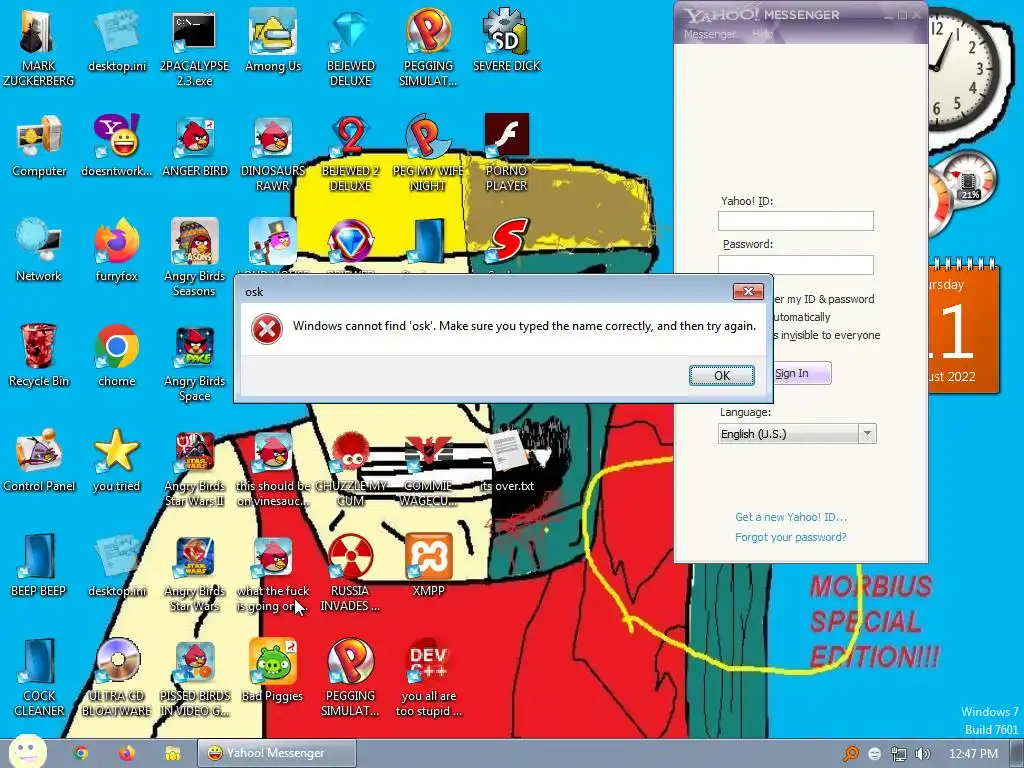Image resolution: width=1024 pixels, height=768 pixels.
Task: Click OK in the osk error dialog
Action: point(722,376)
